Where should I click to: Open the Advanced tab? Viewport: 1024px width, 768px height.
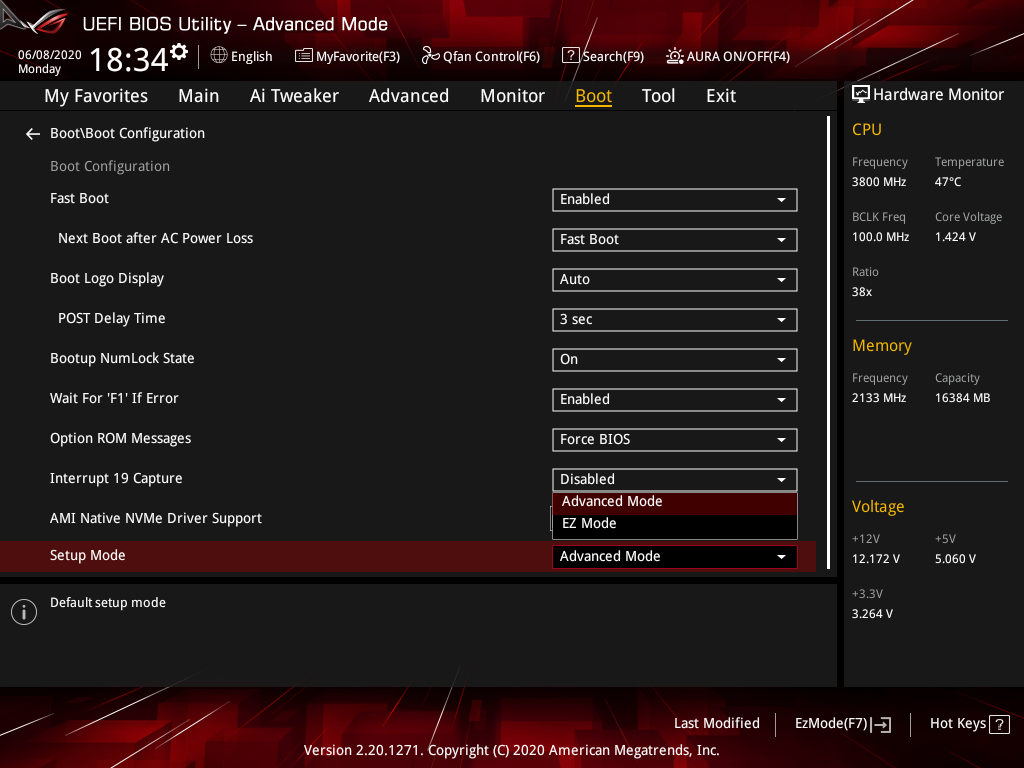tap(409, 96)
